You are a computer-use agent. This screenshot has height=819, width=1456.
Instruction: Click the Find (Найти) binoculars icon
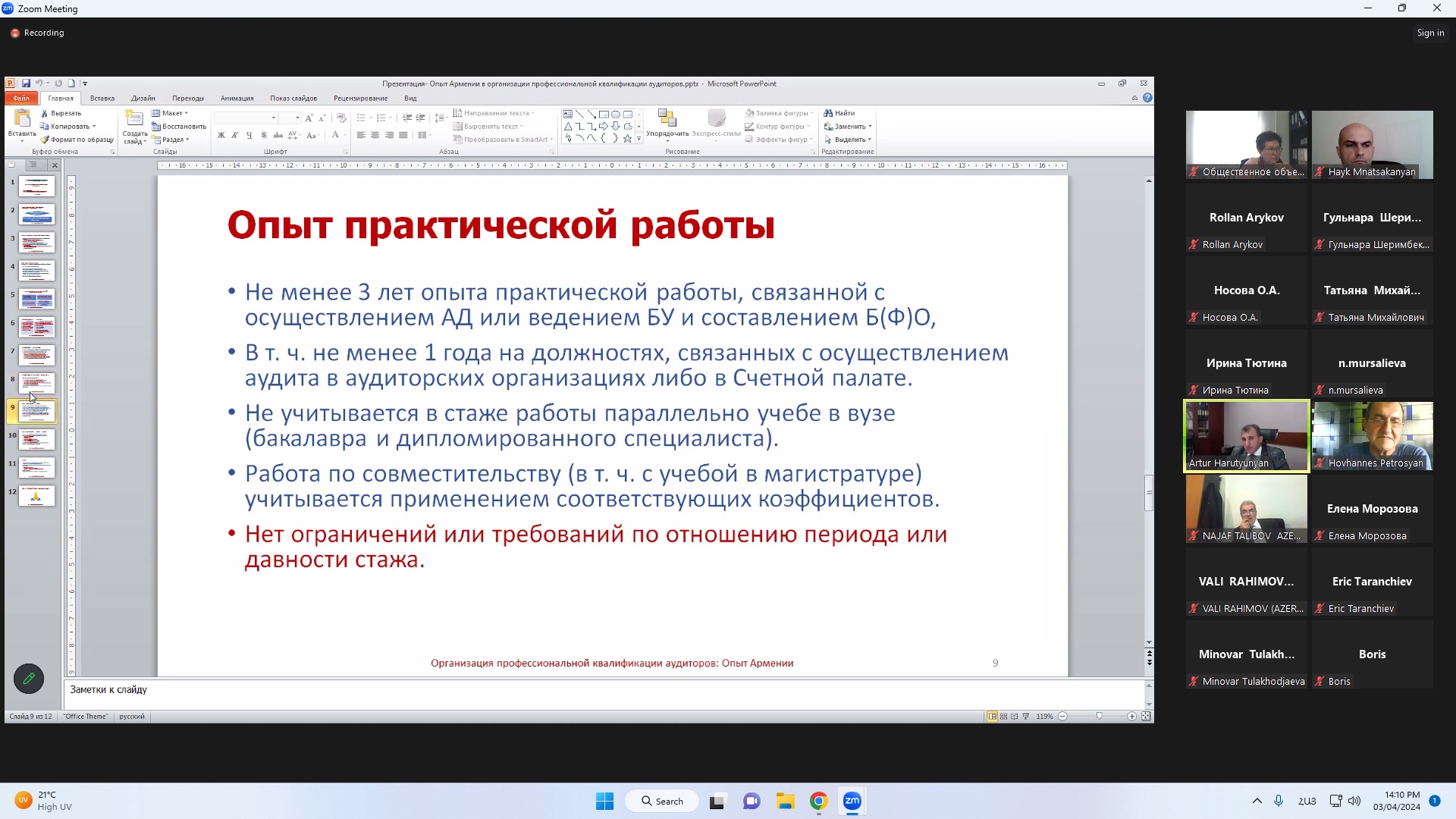click(x=828, y=113)
